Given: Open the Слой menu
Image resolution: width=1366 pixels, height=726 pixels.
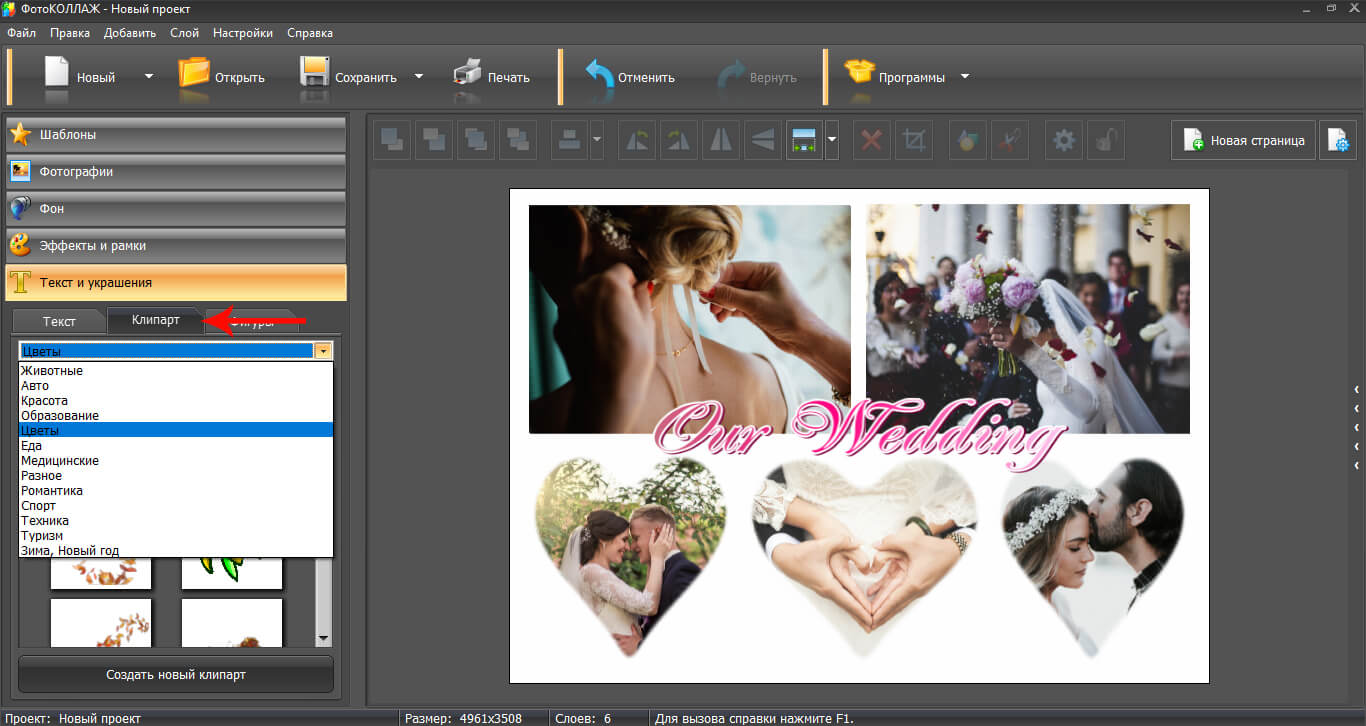Looking at the screenshot, I should pyautogui.click(x=184, y=33).
